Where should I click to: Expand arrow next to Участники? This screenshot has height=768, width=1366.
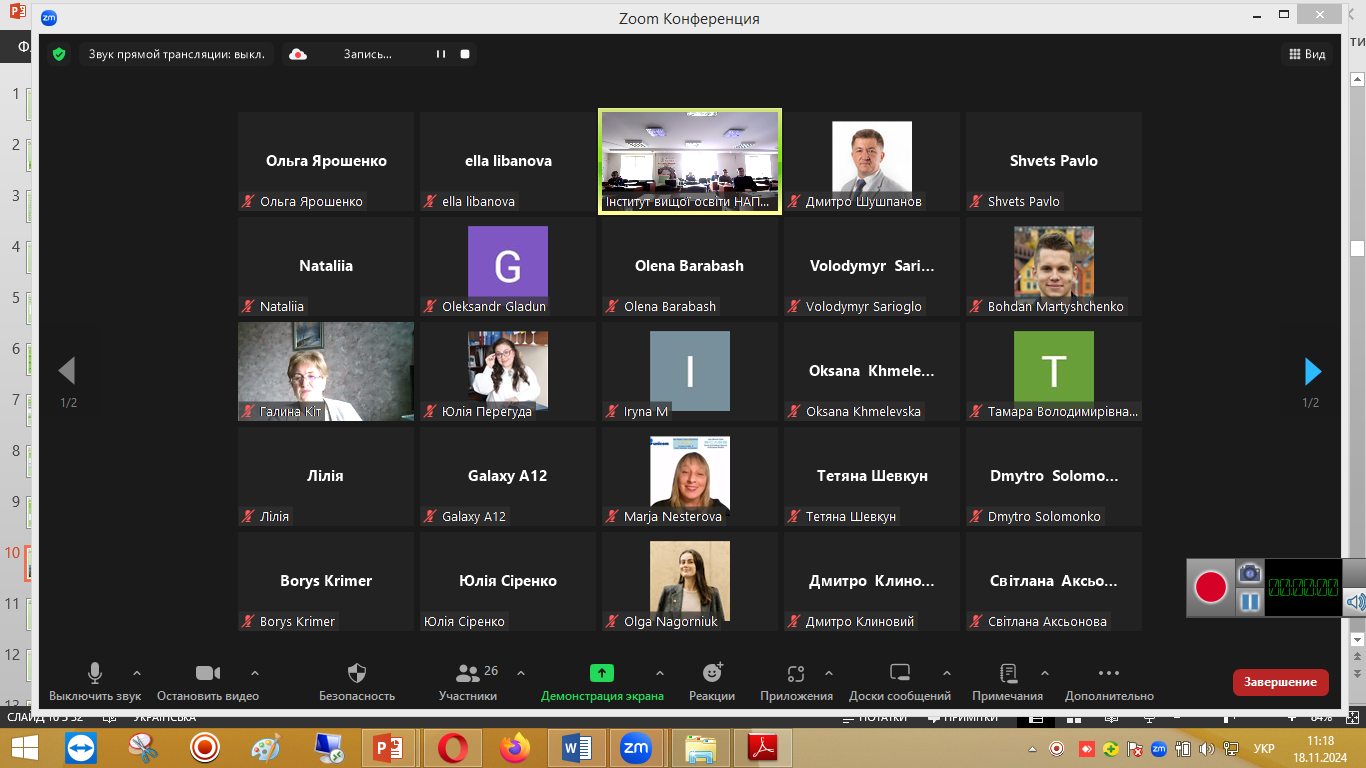point(521,673)
